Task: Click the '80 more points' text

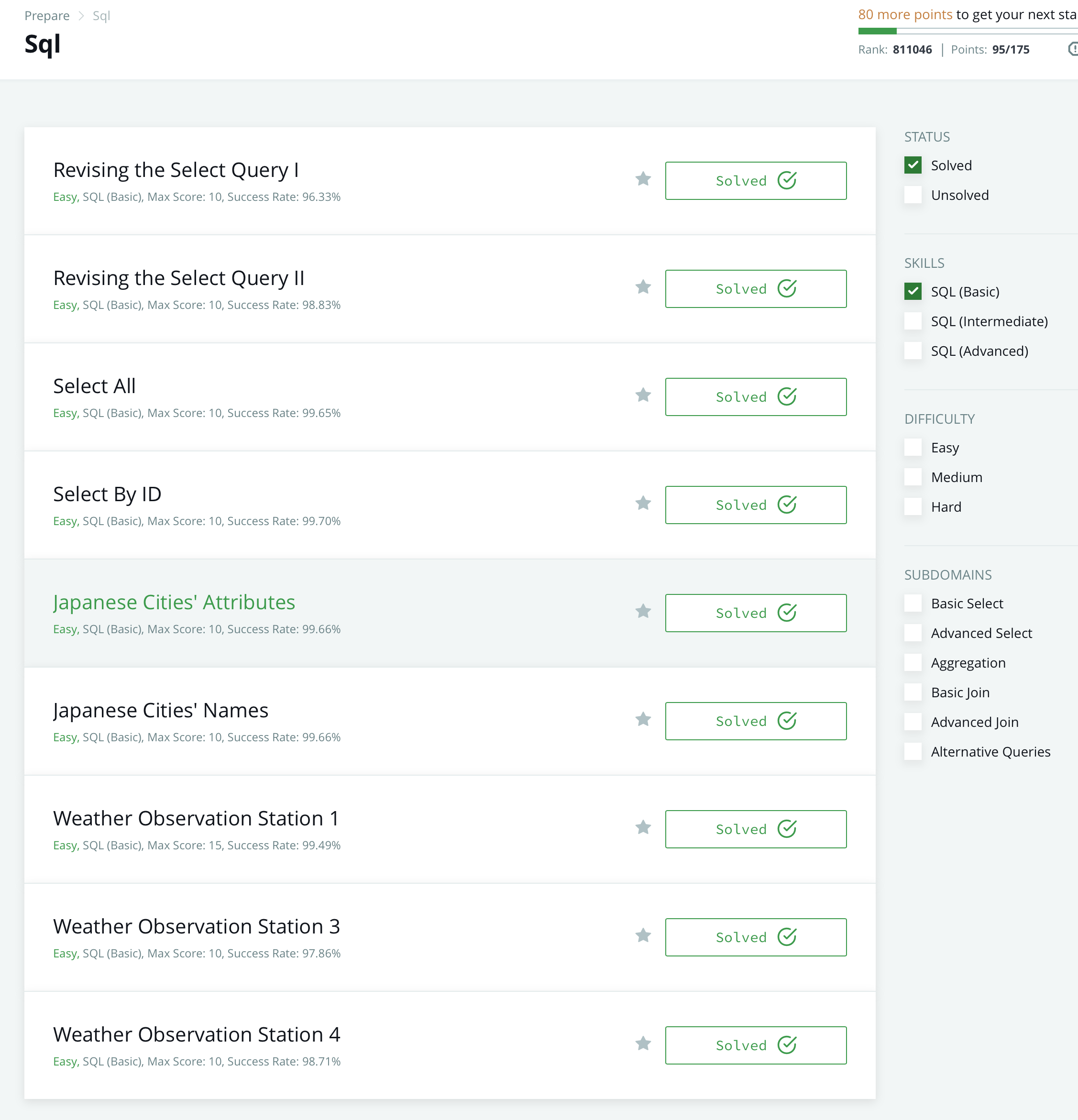Action: pos(905,14)
